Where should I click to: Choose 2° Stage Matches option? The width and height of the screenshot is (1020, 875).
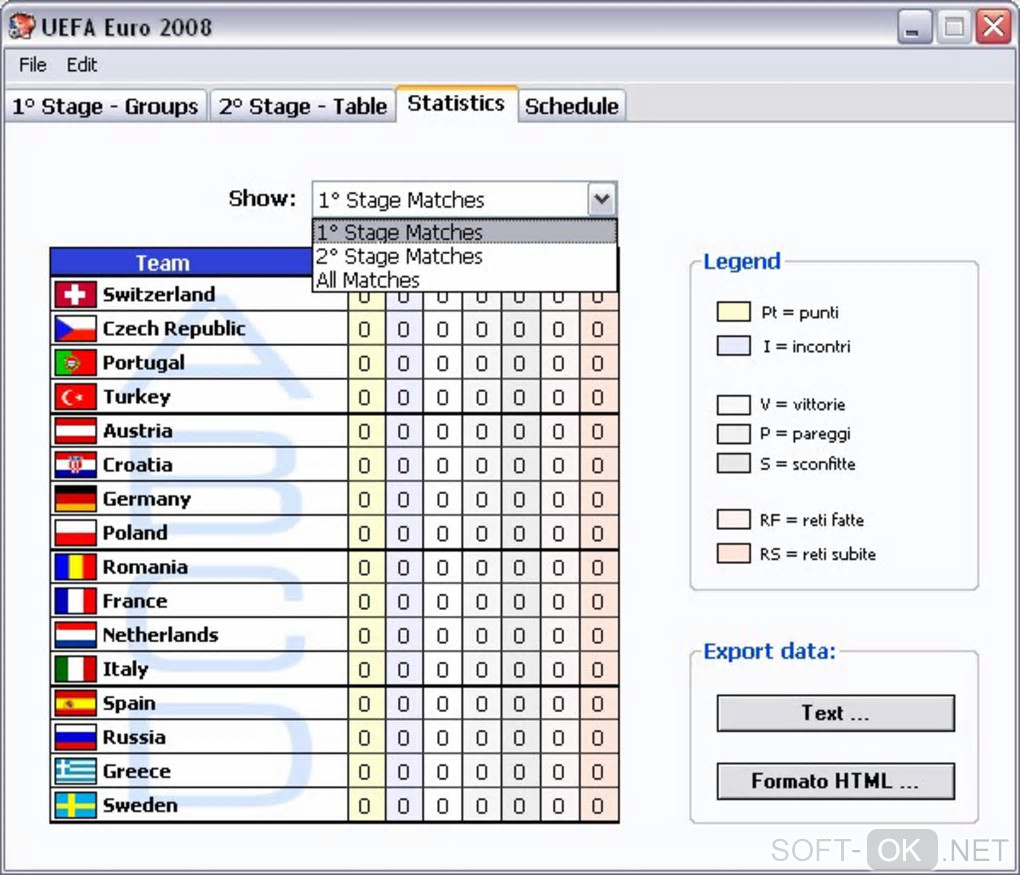464,256
